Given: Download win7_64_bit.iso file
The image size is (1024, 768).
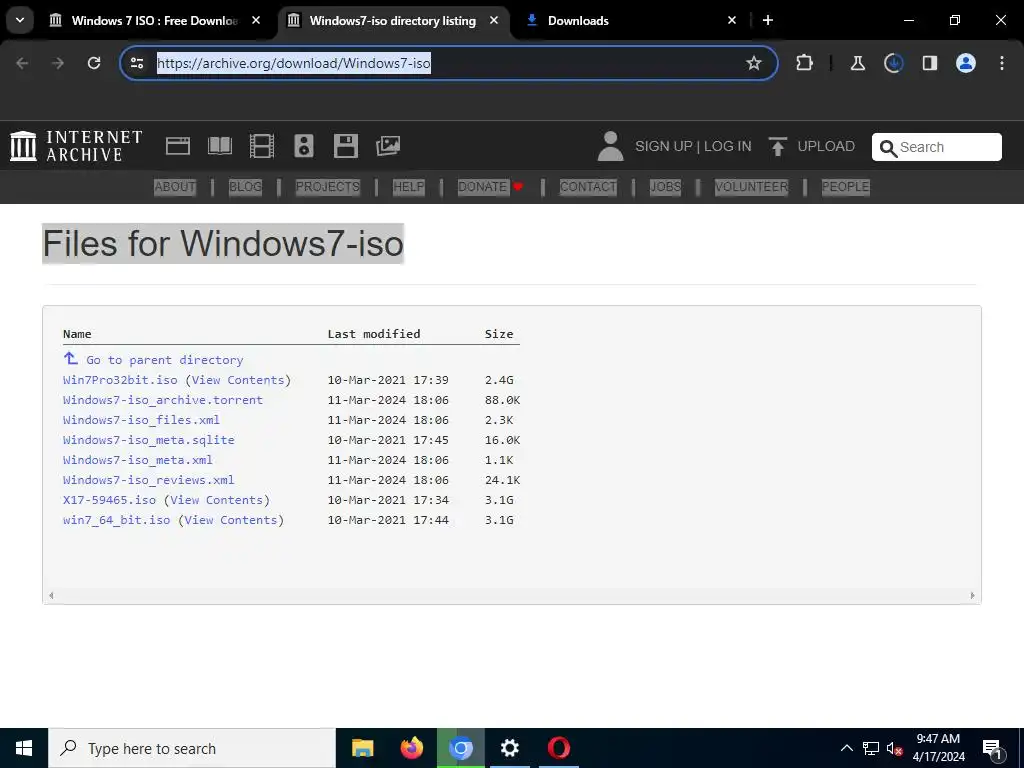Looking at the screenshot, I should (x=116, y=520).
